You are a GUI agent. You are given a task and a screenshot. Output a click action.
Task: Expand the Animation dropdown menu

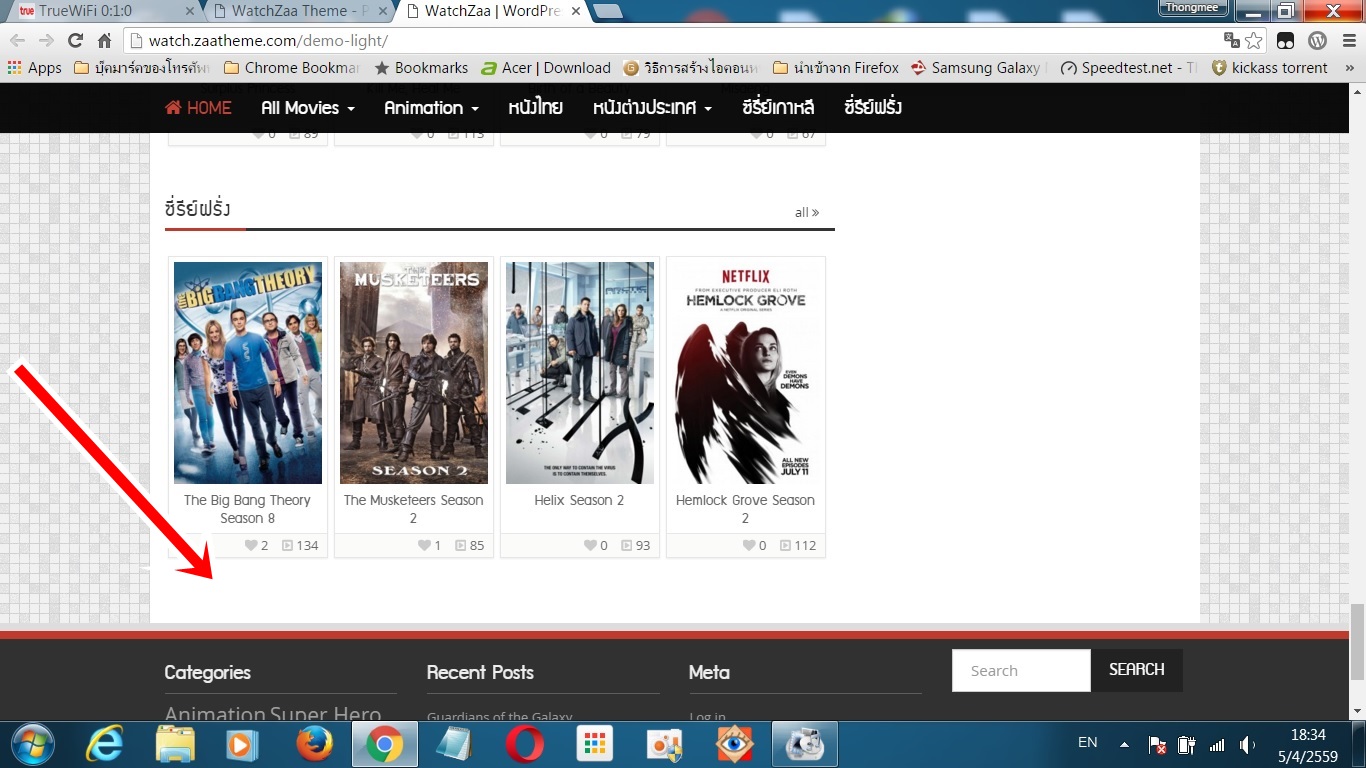point(431,108)
